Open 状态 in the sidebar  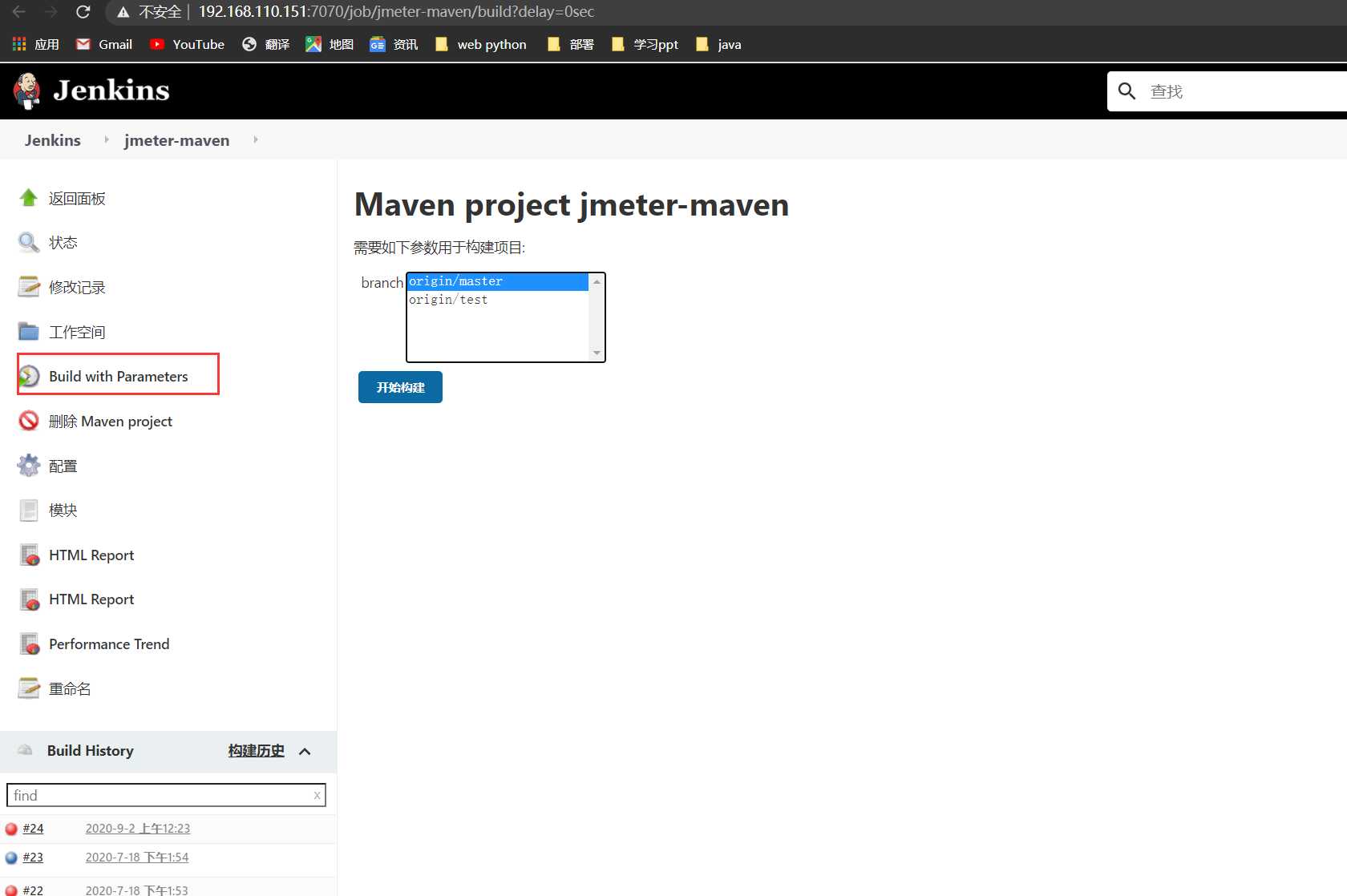coord(63,242)
